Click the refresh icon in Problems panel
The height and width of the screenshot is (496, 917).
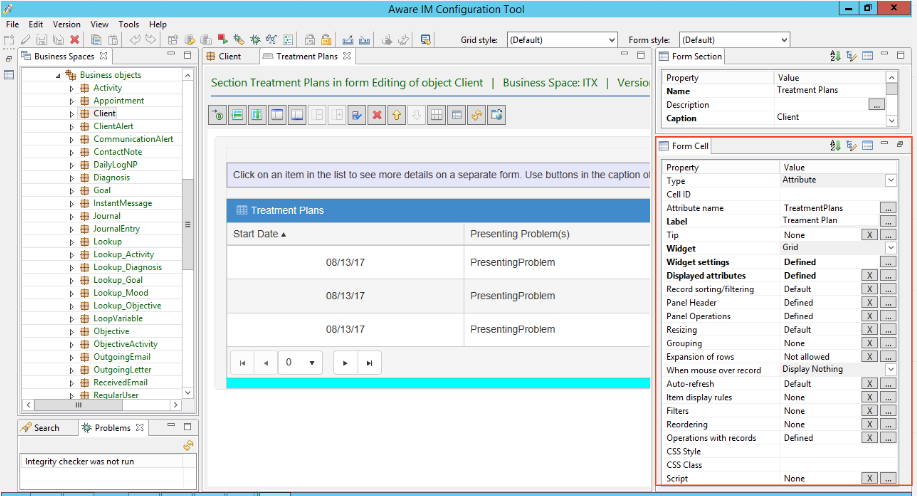click(188, 446)
